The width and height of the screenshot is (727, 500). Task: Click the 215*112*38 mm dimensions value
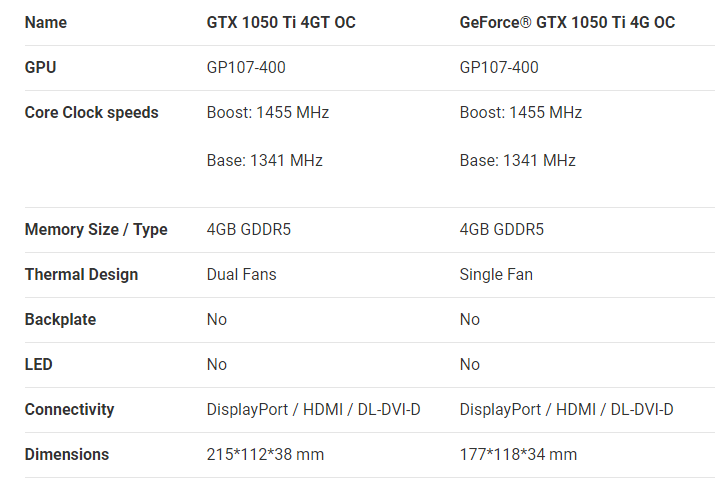point(265,454)
